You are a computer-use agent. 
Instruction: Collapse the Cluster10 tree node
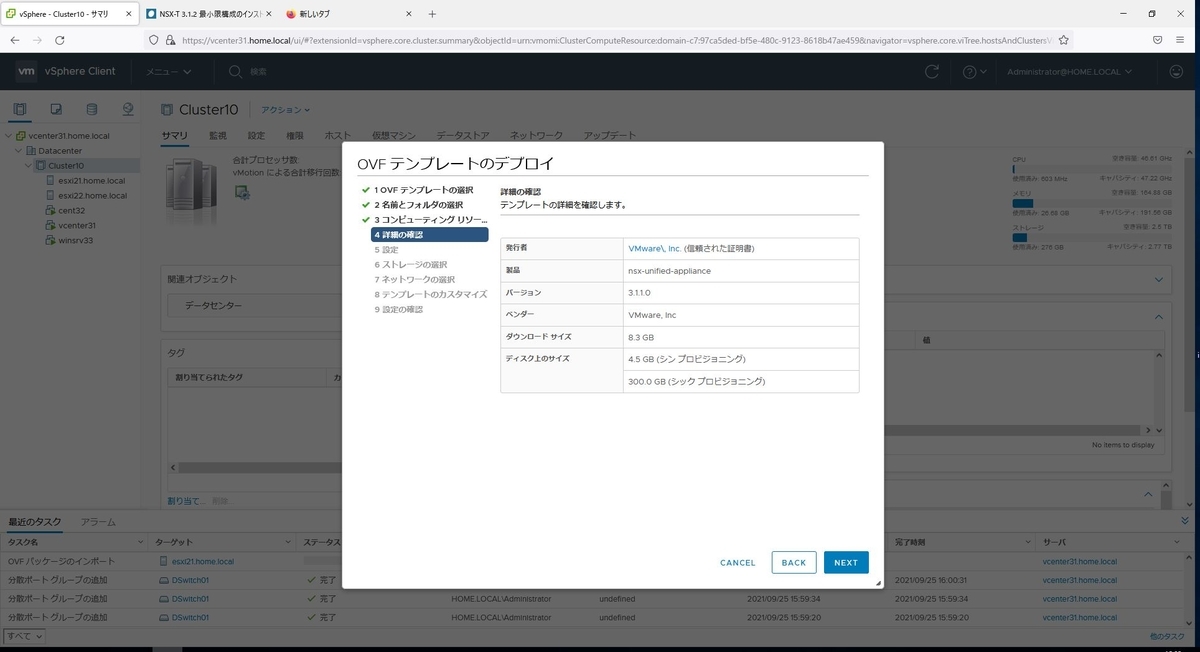28,166
